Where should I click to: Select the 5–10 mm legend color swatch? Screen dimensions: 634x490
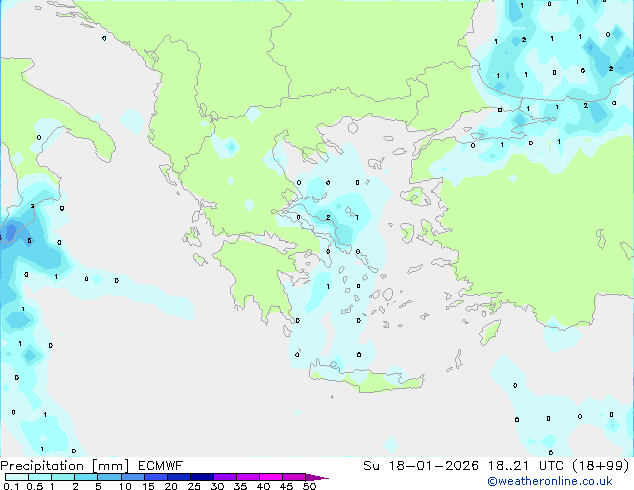(109, 477)
